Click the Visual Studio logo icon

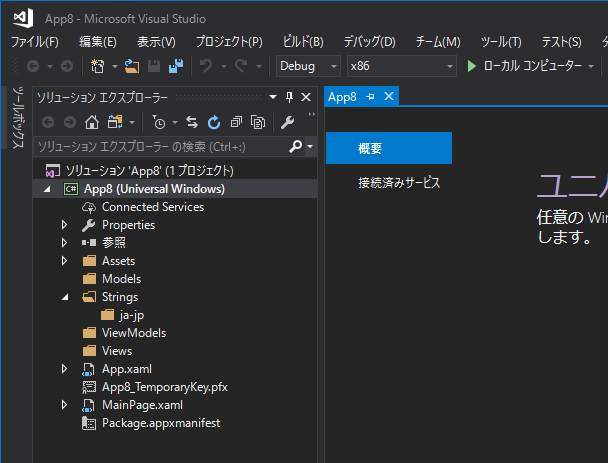[23, 18]
